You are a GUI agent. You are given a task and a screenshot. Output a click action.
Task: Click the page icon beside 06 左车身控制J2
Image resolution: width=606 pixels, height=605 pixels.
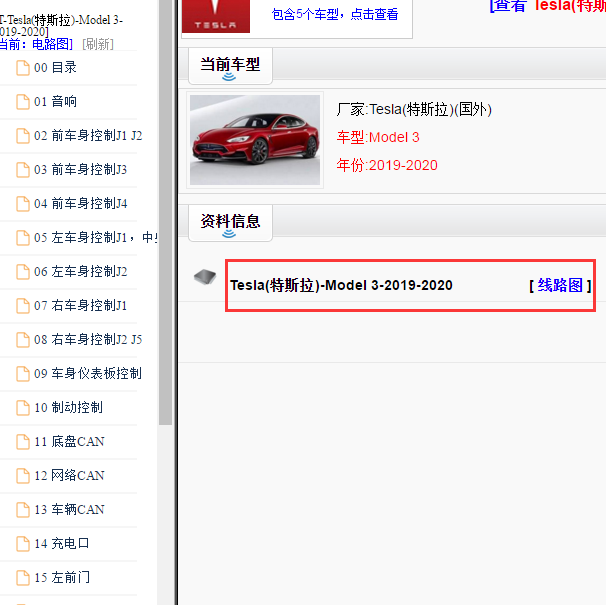(x=23, y=272)
